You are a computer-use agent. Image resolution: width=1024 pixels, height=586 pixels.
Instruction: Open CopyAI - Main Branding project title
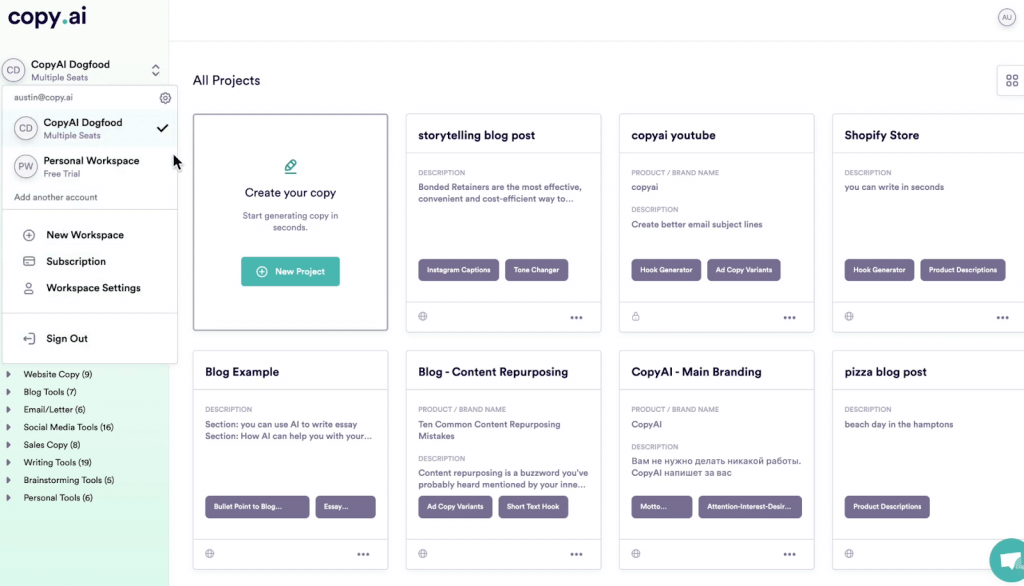[696, 372]
